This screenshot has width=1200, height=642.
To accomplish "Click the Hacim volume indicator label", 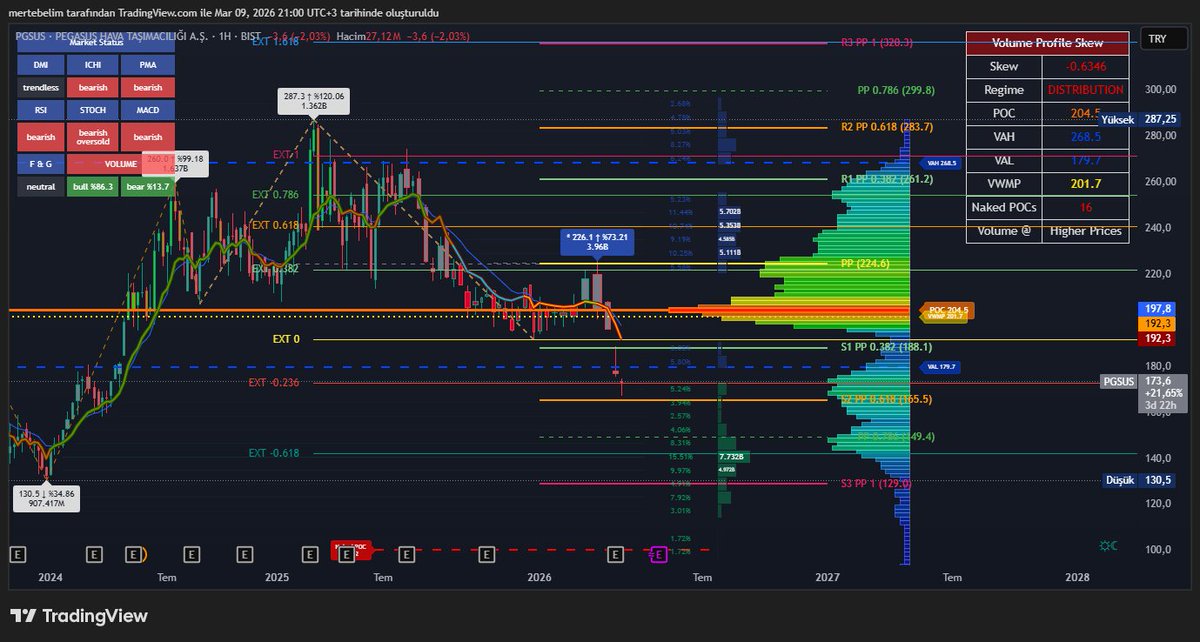I will tap(351, 35).
